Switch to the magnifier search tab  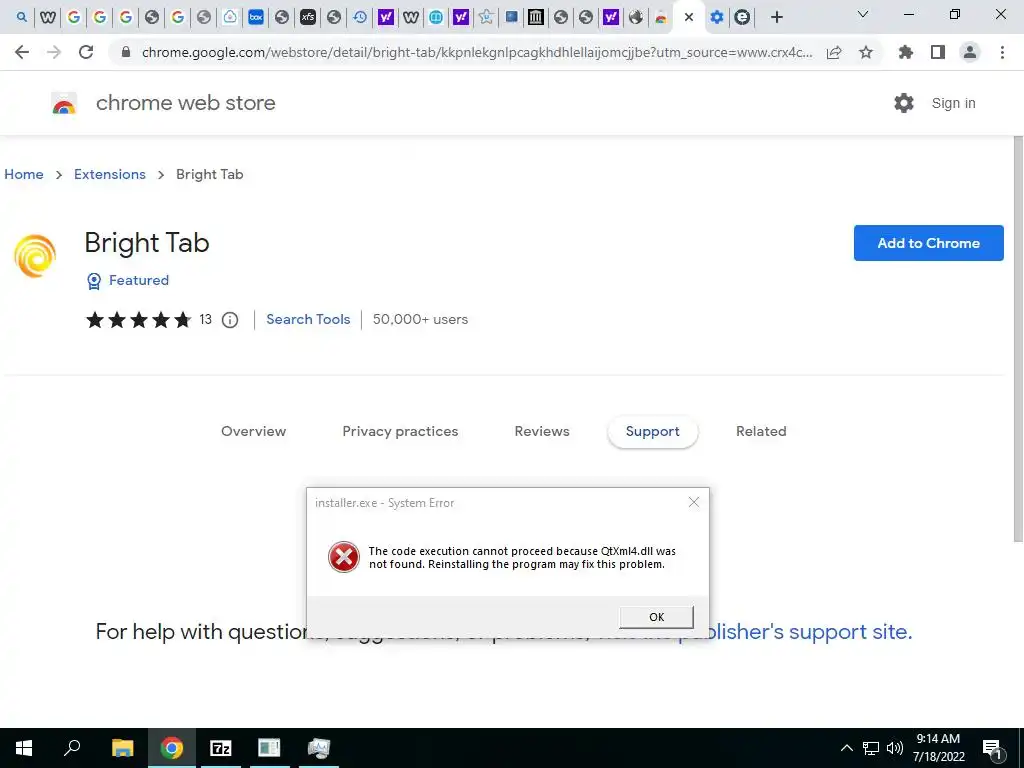pyautogui.click(x=22, y=17)
